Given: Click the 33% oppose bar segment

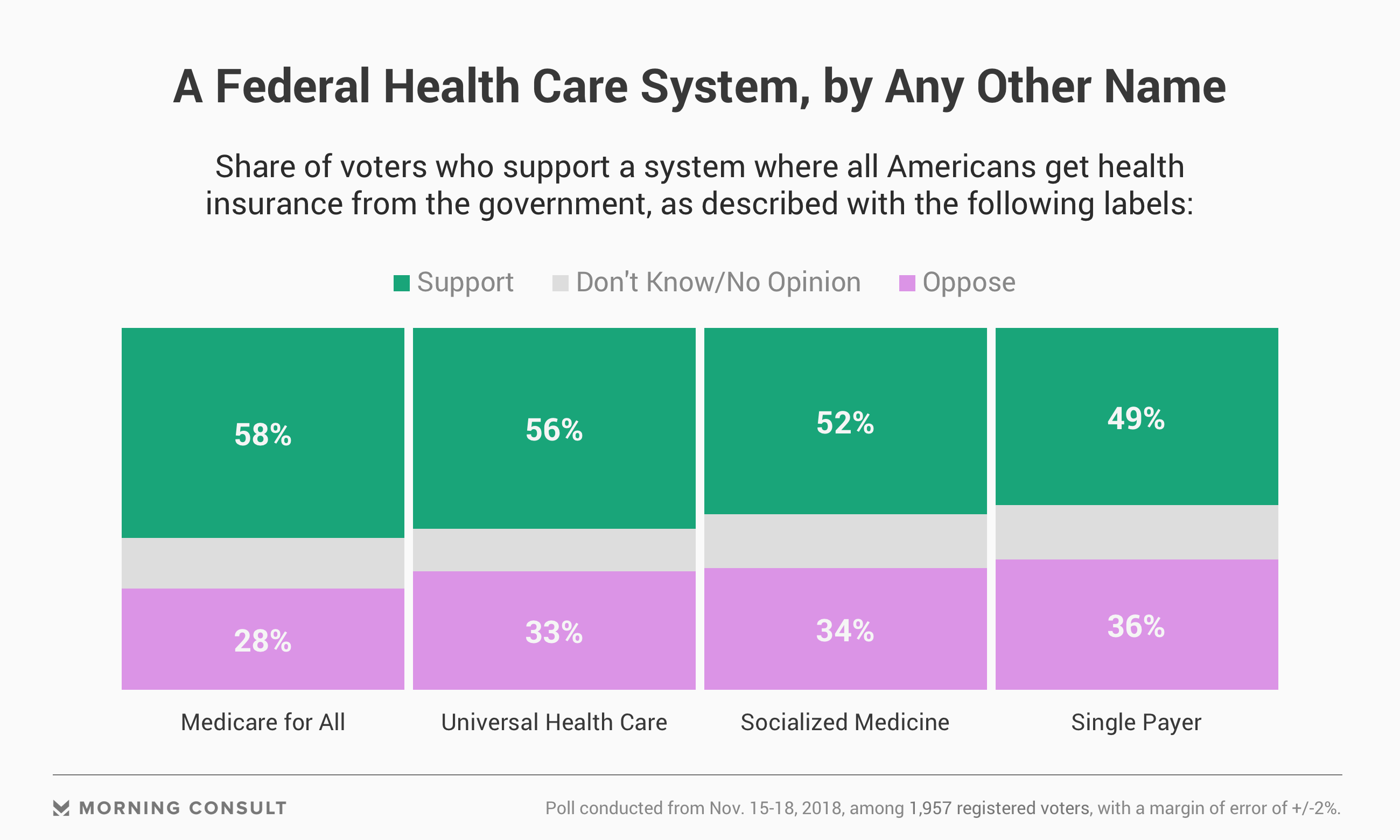Looking at the screenshot, I should (554, 631).
